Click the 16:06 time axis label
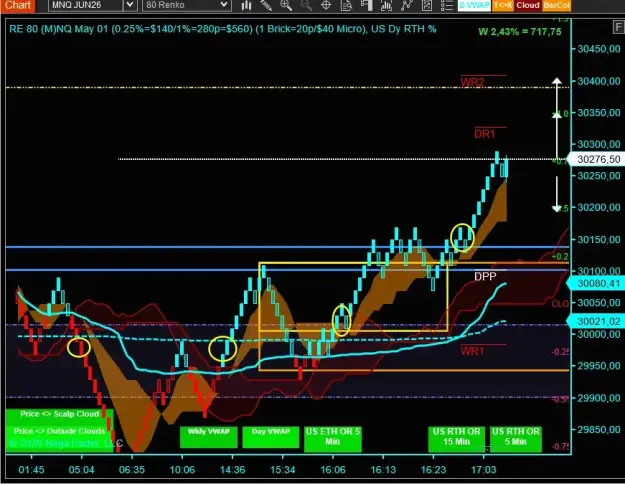This screenshot has height=484, width=625. pos(333,470)
